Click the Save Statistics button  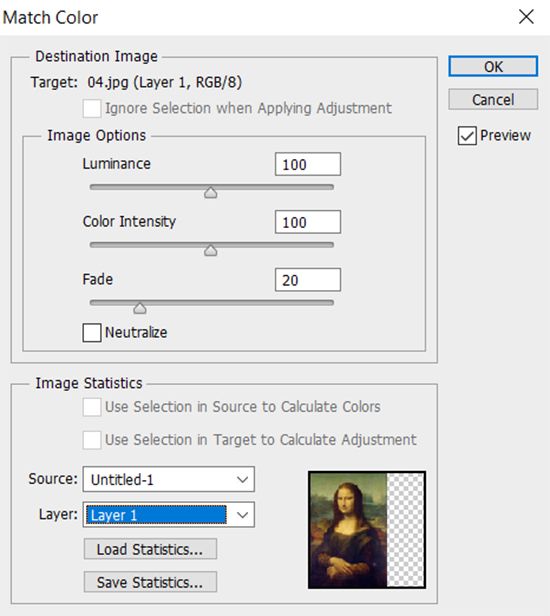[x=150, y=582]
